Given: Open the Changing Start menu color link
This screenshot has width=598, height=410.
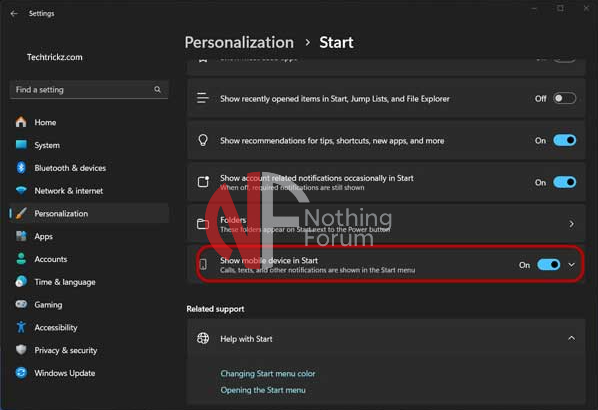Looking at the screenshot, I should (268, 373).
